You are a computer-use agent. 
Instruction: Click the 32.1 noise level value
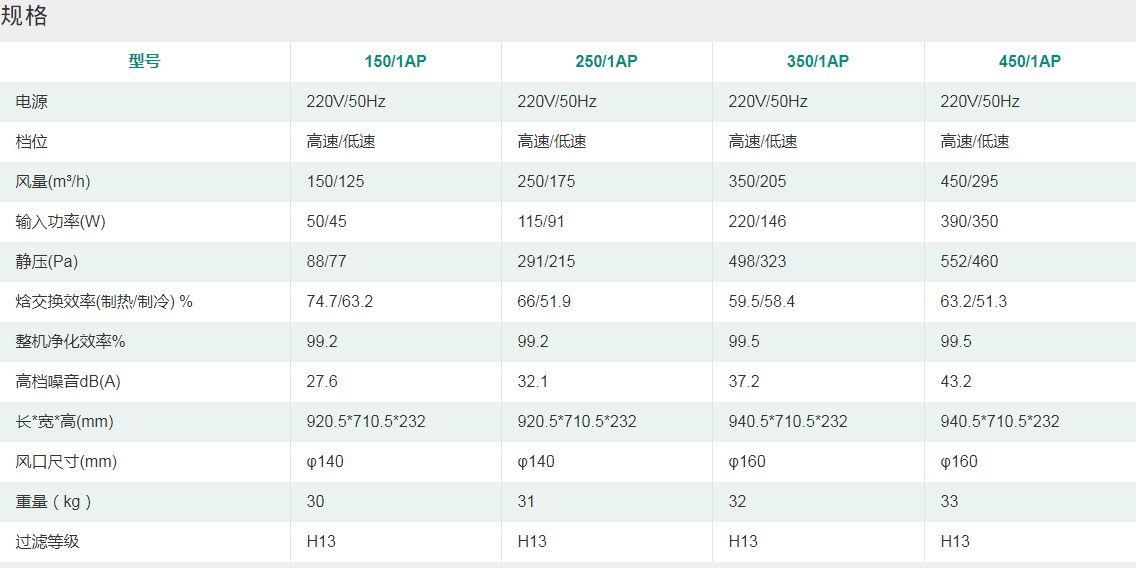533,381
